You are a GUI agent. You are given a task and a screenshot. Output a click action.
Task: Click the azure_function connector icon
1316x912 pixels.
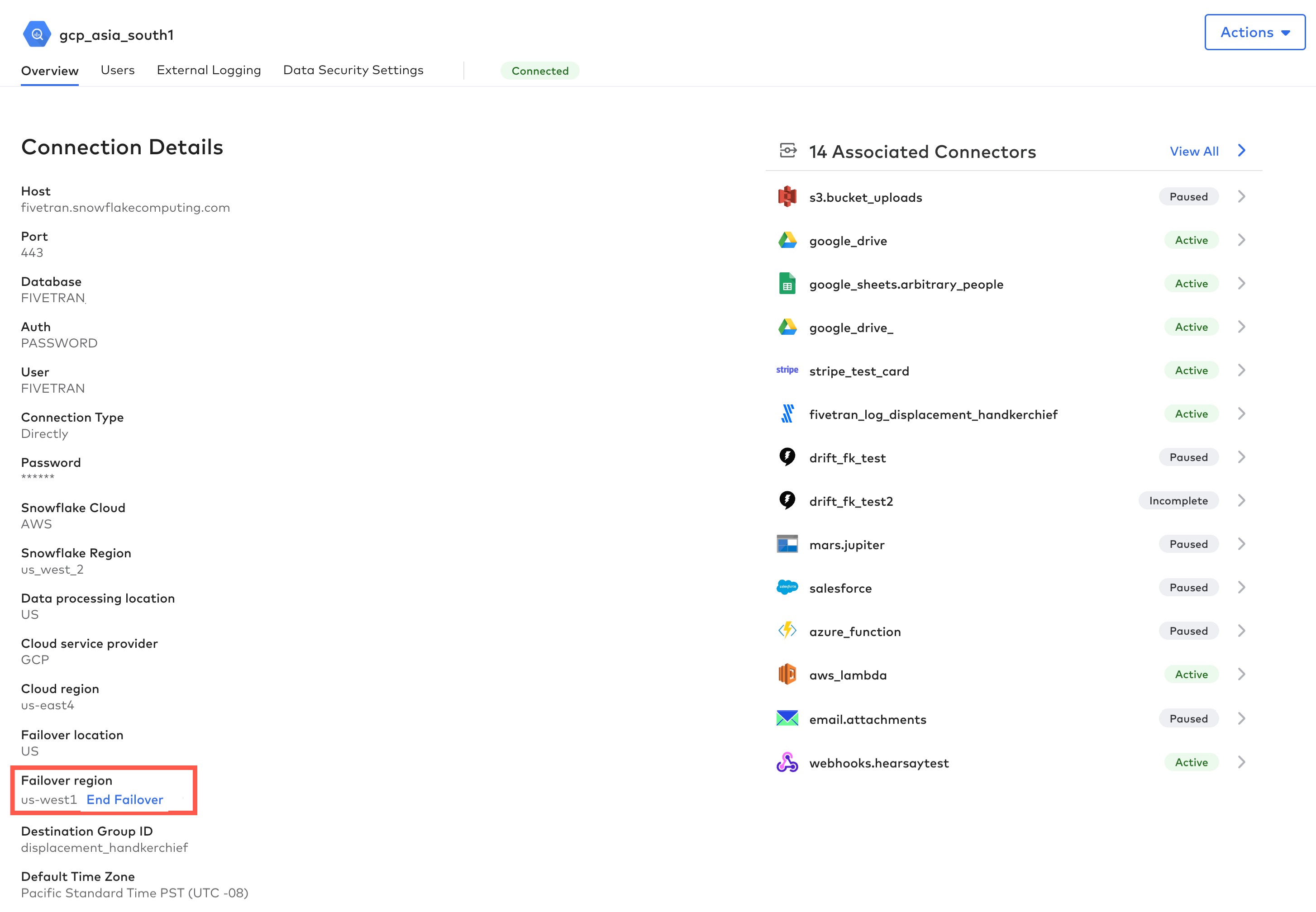click(x=789, y=631)
